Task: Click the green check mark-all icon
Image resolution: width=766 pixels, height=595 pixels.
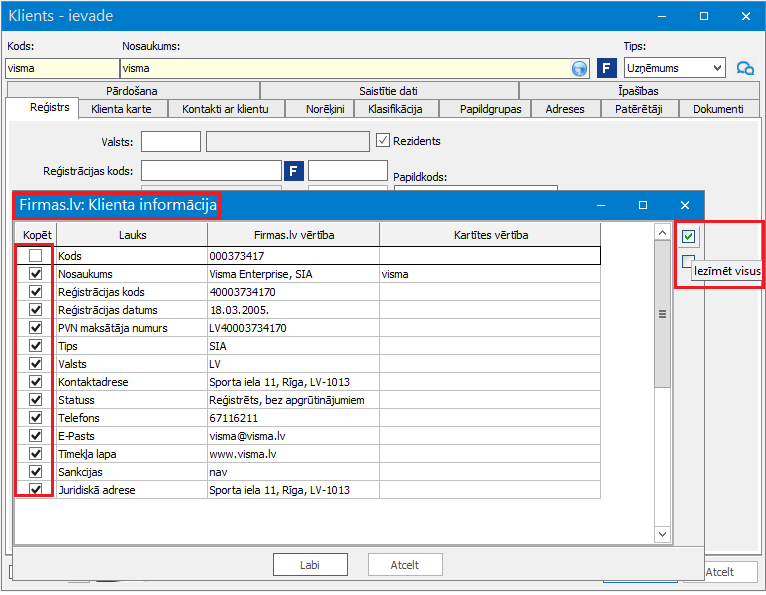Action: [688, 236]
